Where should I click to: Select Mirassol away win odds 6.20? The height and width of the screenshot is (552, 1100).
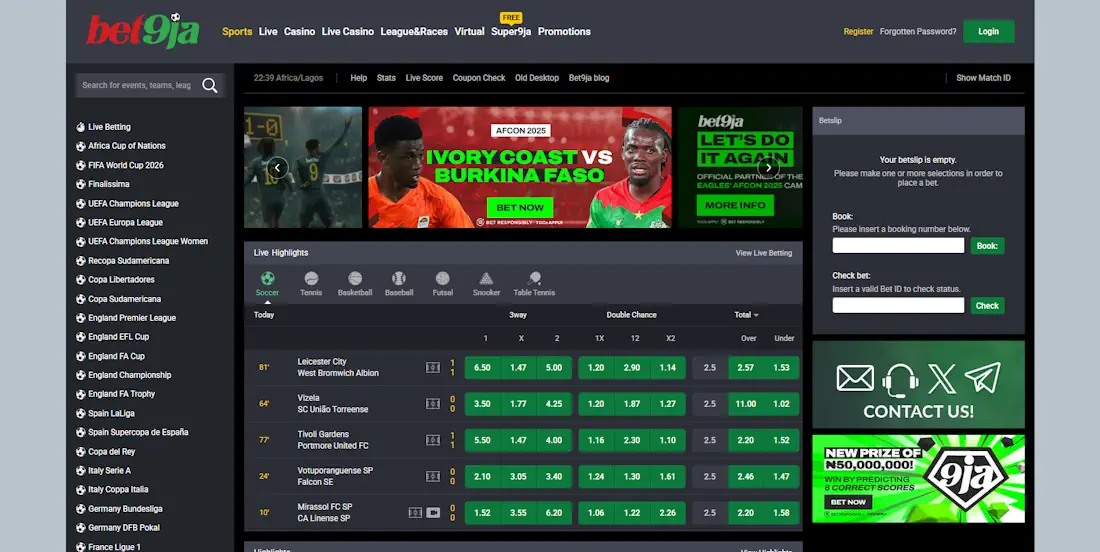point(554,513)
